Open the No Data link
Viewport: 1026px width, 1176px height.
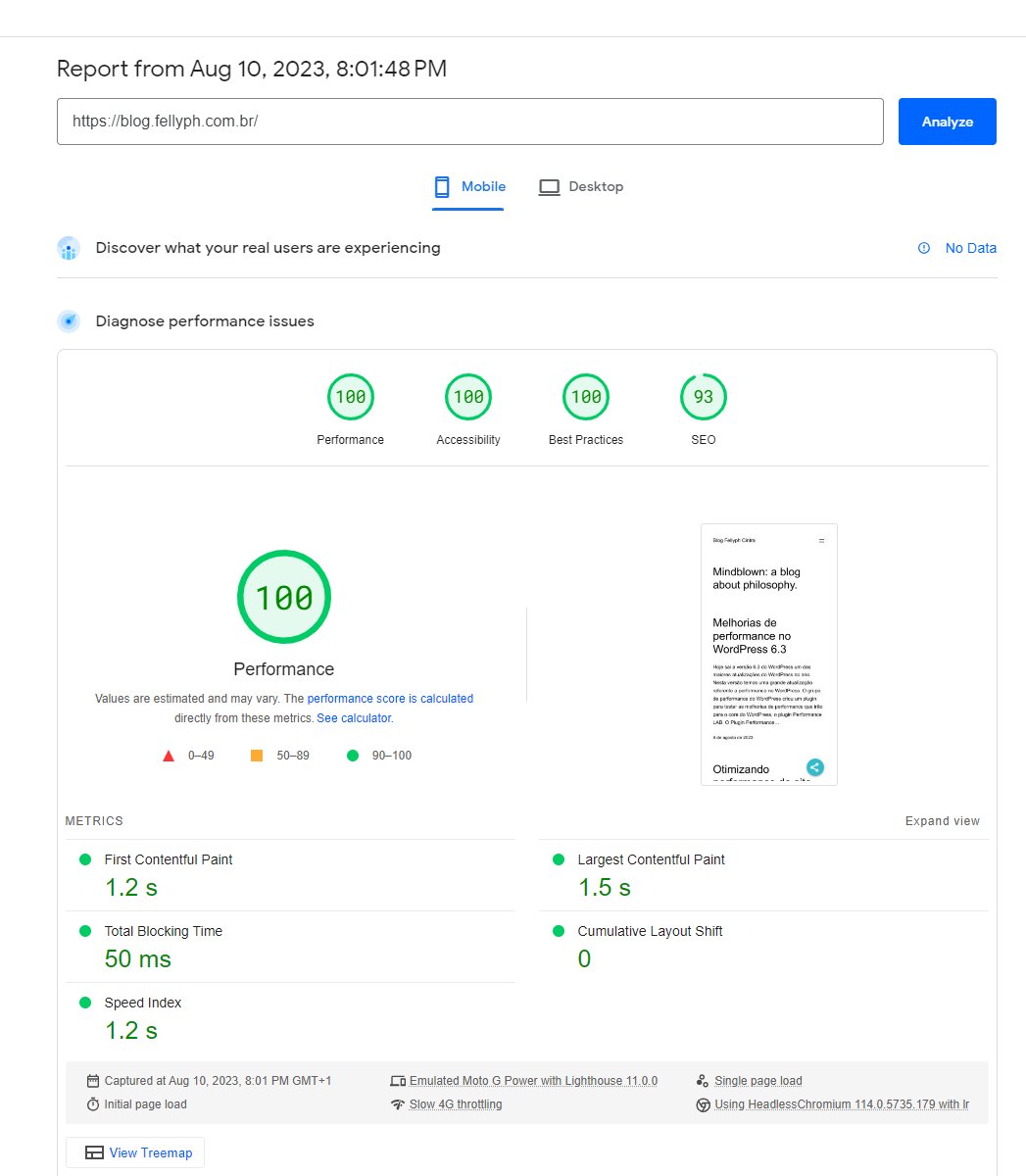[x=970, y=248]
